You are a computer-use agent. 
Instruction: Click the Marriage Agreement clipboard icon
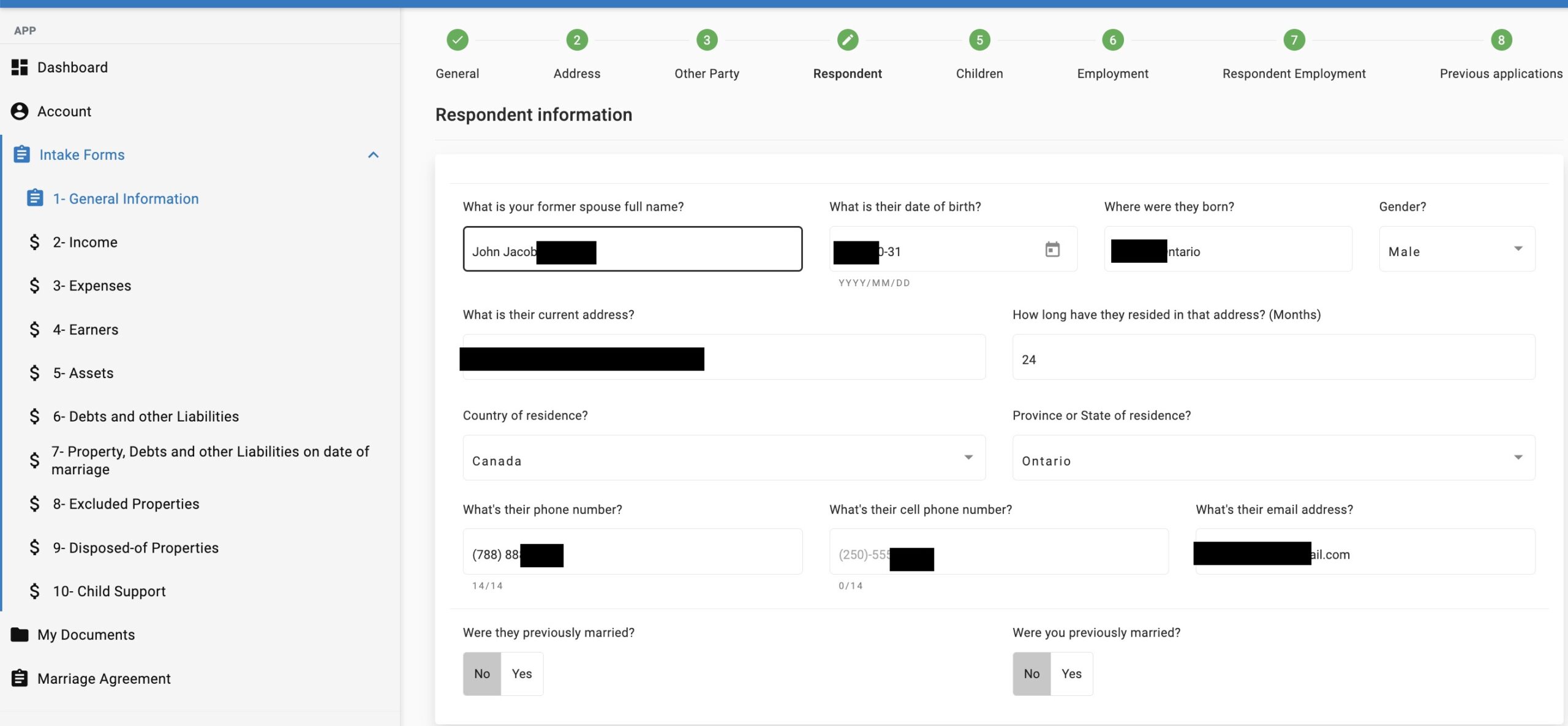pyautogui.click(x=19, y=678)
